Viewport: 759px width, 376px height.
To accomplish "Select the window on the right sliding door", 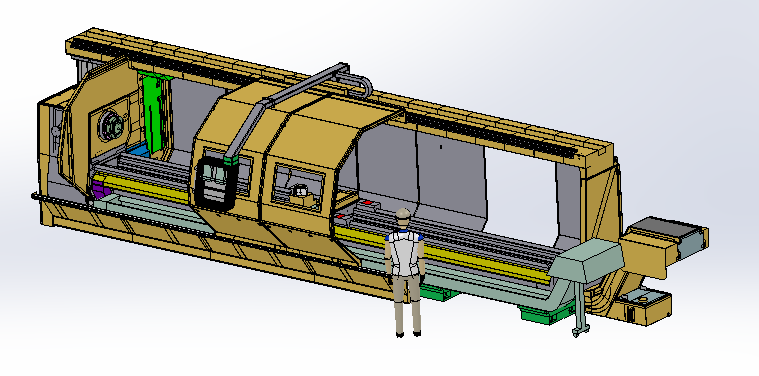I will coord(298,187).
